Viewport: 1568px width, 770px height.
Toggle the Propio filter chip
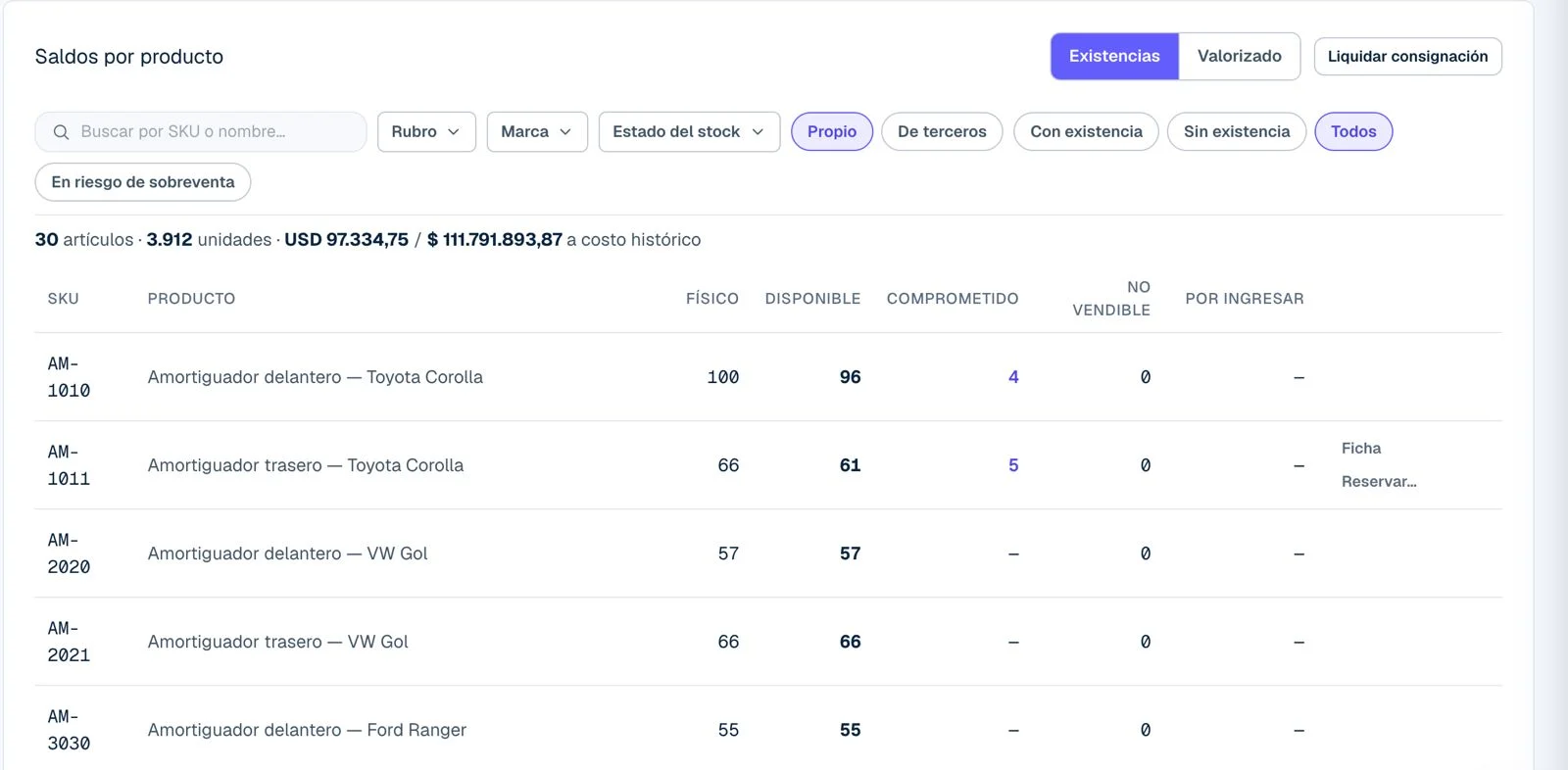tap(832, 131)
